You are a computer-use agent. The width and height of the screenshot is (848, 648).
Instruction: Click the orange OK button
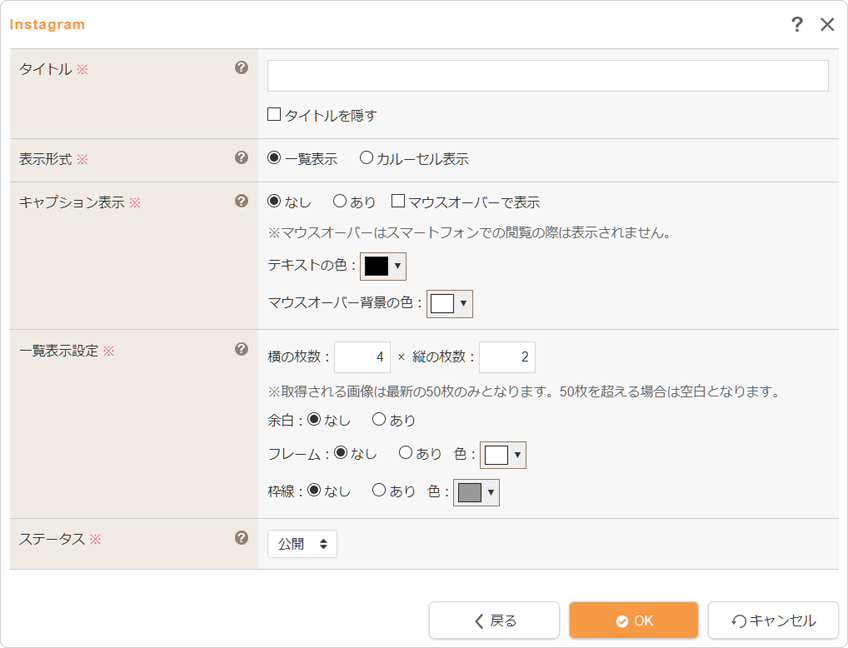coord(633,620)
